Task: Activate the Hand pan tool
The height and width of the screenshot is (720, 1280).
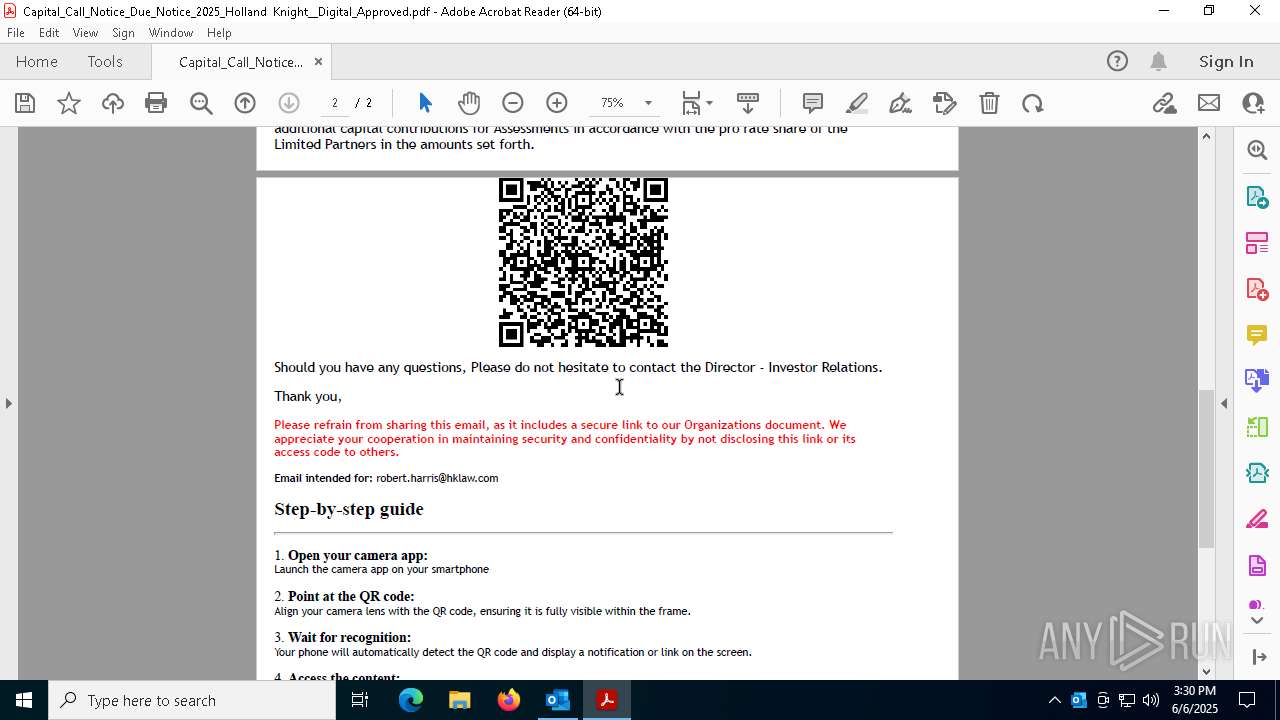Action: point(469,103)
